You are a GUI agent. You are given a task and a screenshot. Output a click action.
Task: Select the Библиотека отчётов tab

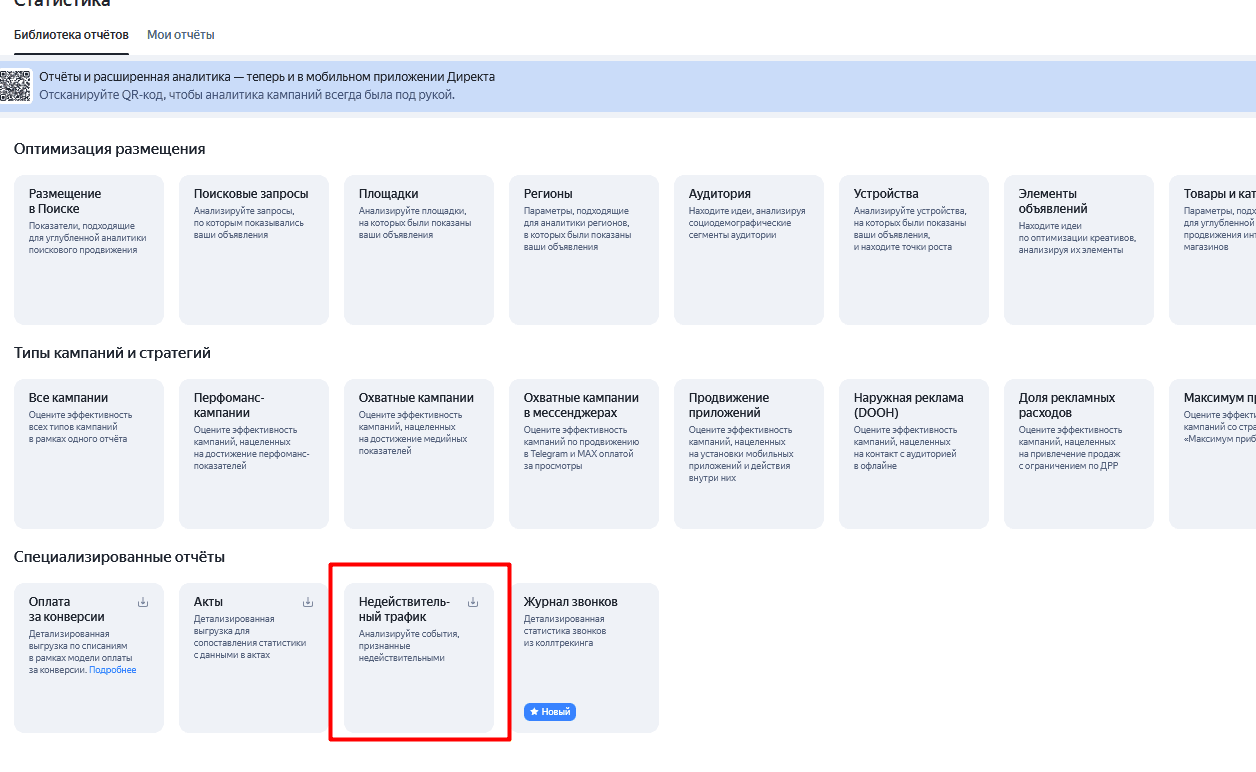coord(71,35)
